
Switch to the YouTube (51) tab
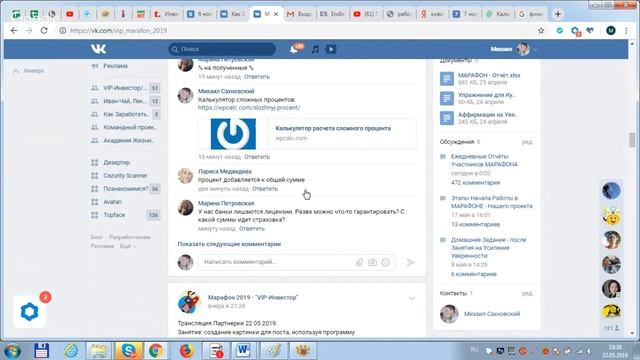365,14
